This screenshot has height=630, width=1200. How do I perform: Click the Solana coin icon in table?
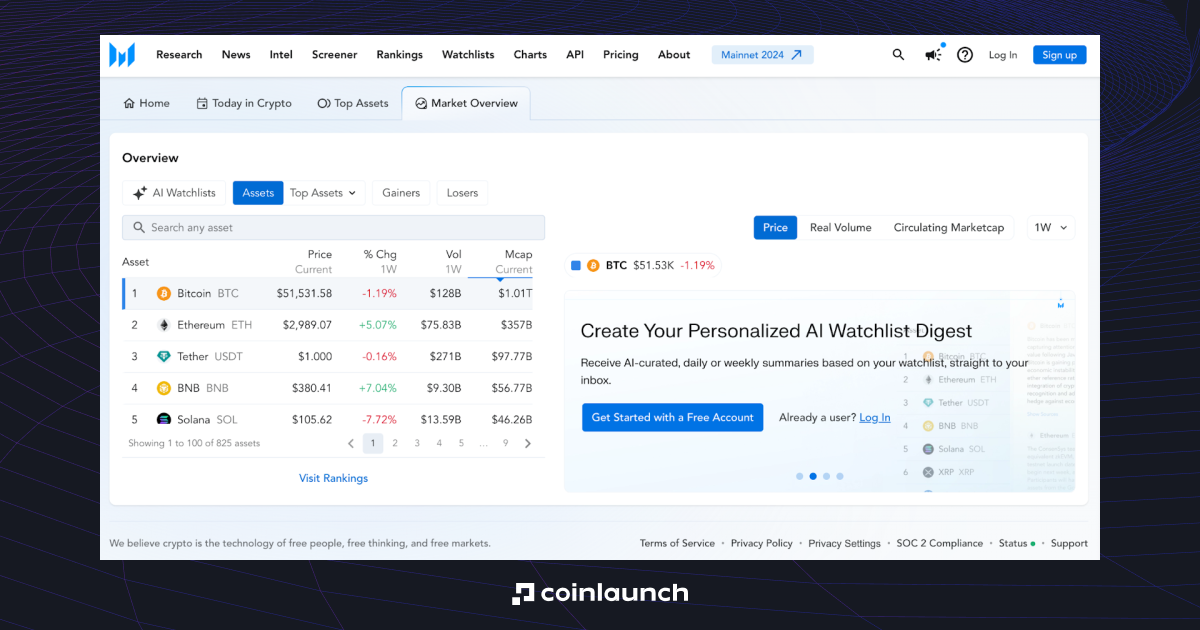(x=164, y=419)
